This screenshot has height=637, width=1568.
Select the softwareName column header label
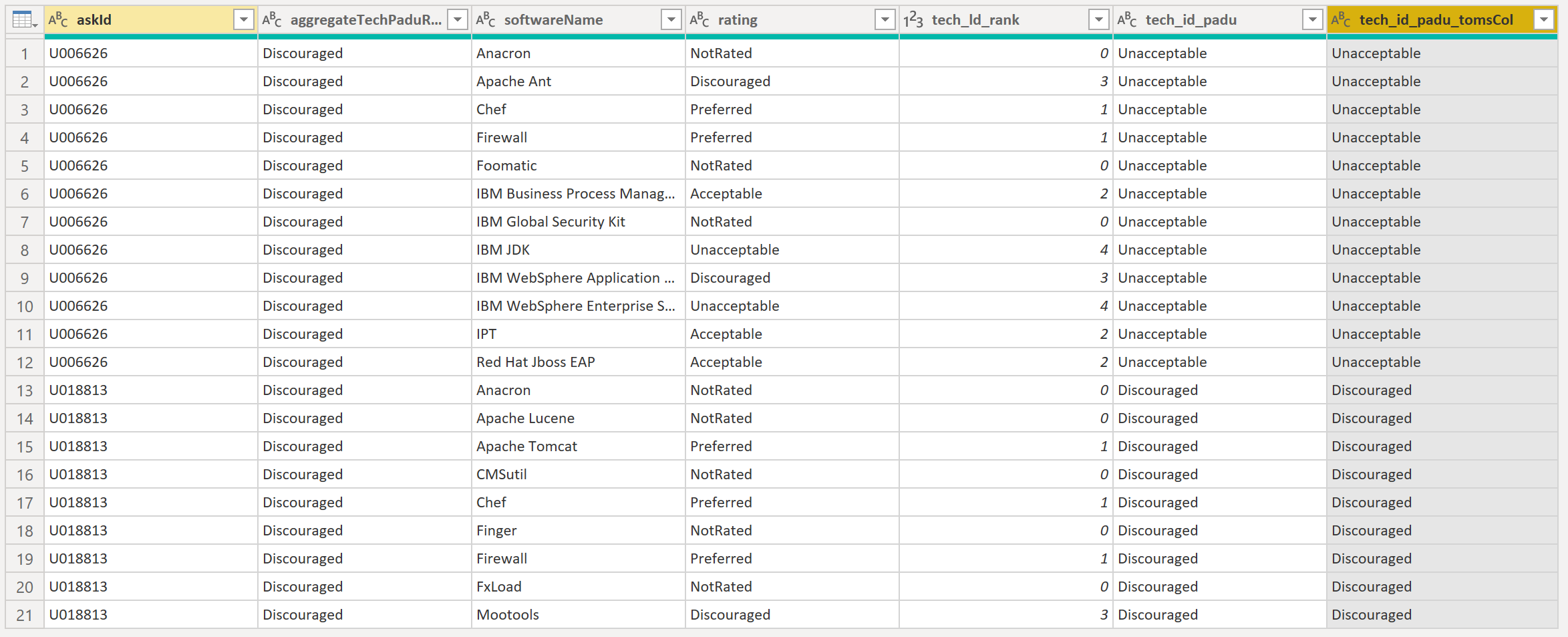click(553, 20)
